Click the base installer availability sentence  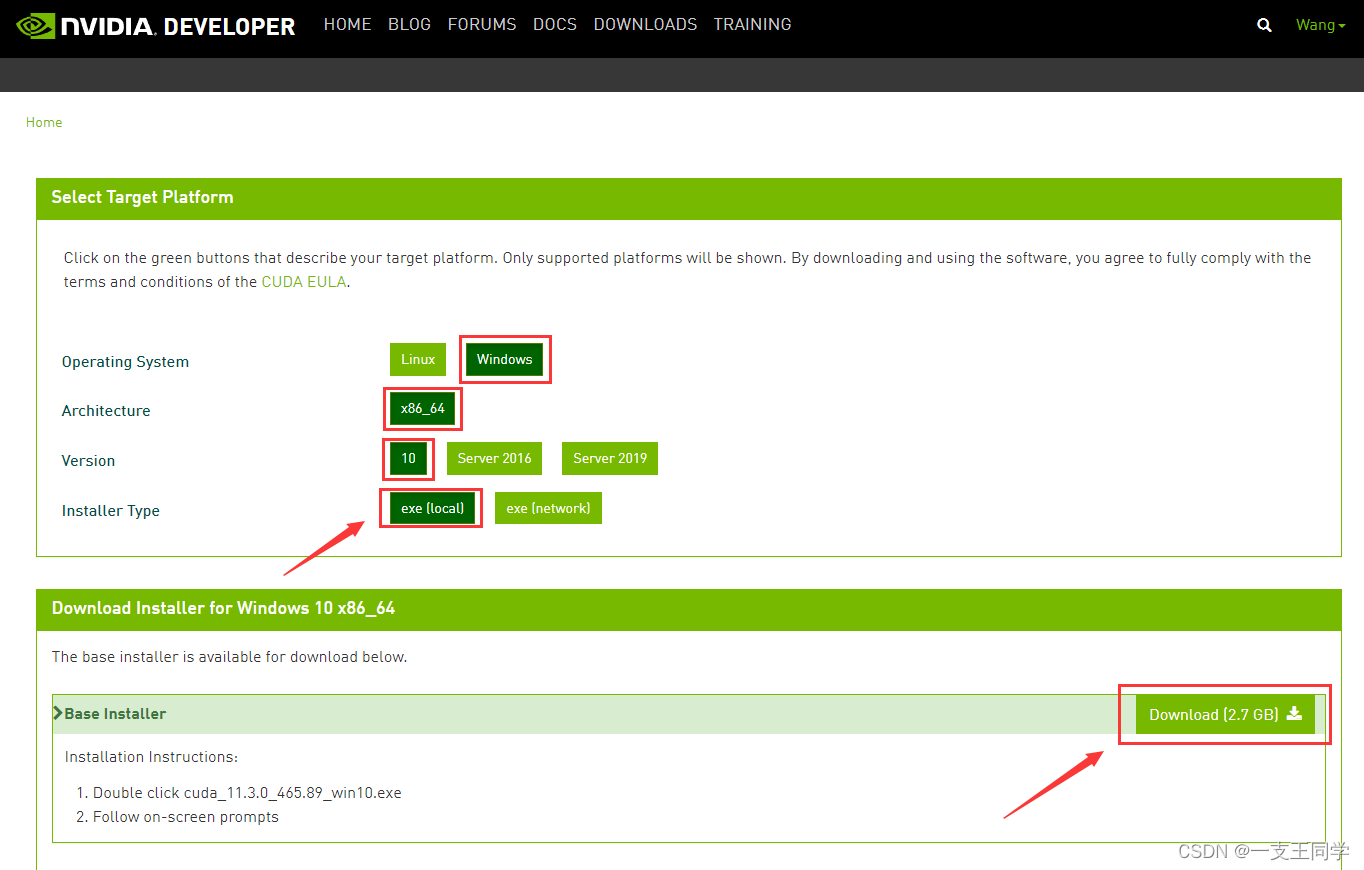[x=229, y=657]
